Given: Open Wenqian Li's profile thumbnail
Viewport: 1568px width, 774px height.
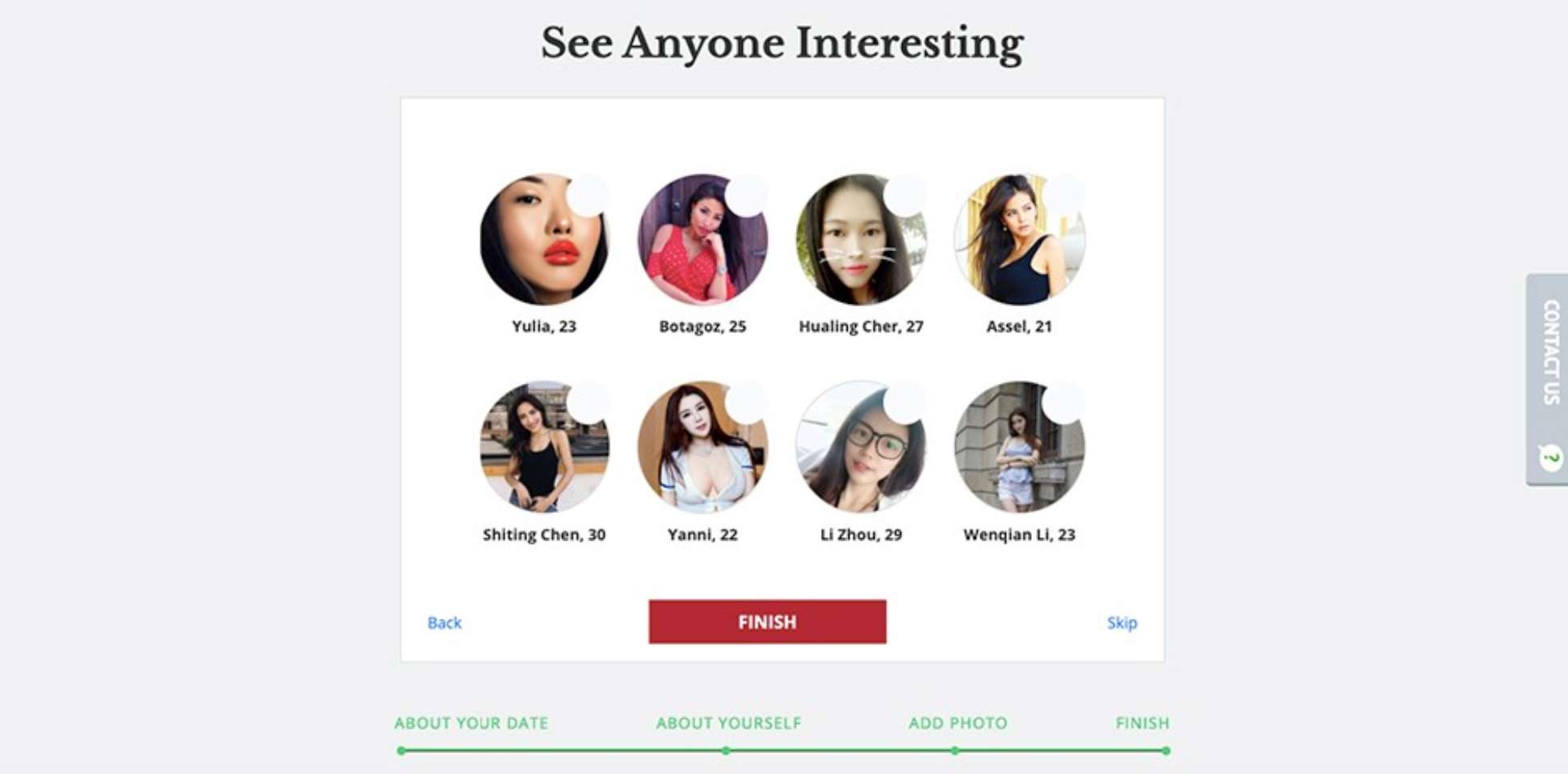Looking at the screenshot, I should [1019, 447].
